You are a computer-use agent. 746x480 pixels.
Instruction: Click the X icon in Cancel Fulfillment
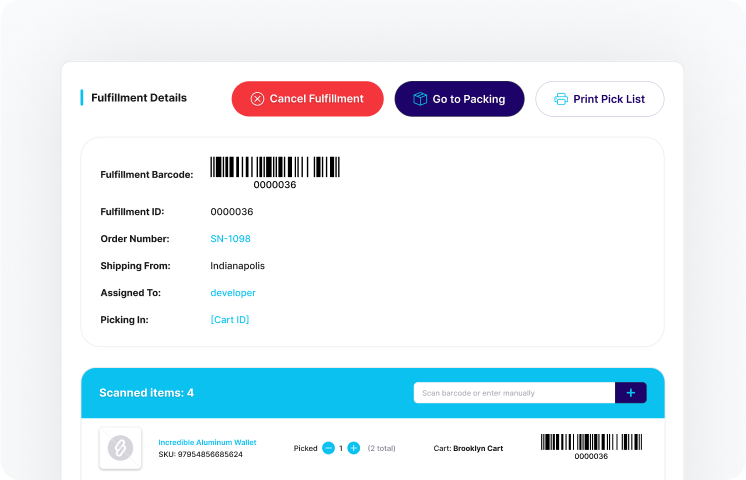point(257,99)
